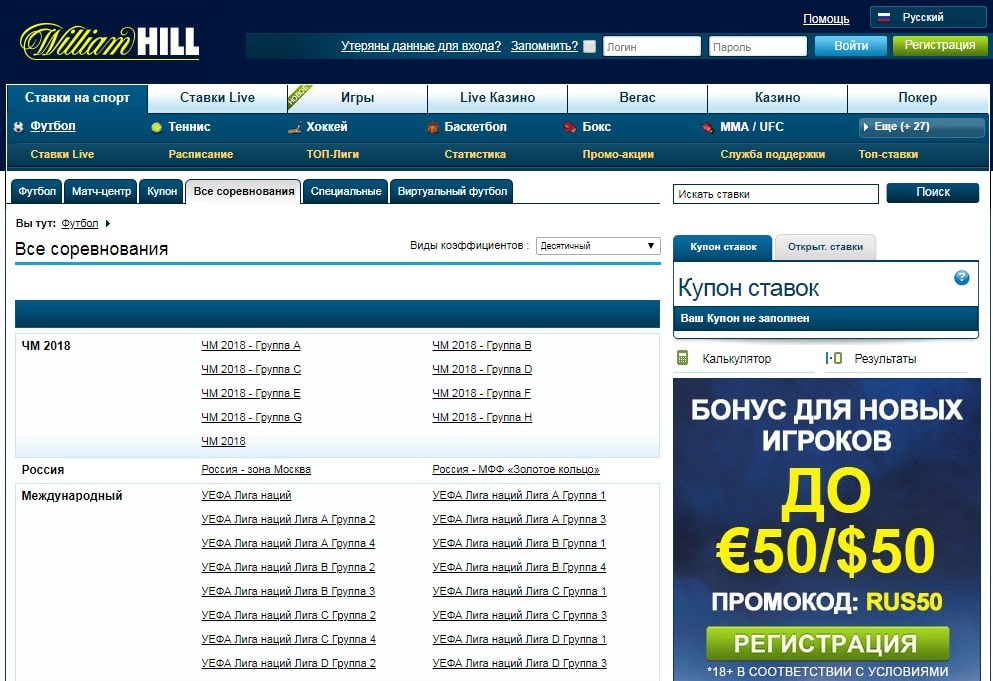This screenshot has height=681, width=993.
Task: Click the Баскетбол sport link
Action: coord(476,127)
